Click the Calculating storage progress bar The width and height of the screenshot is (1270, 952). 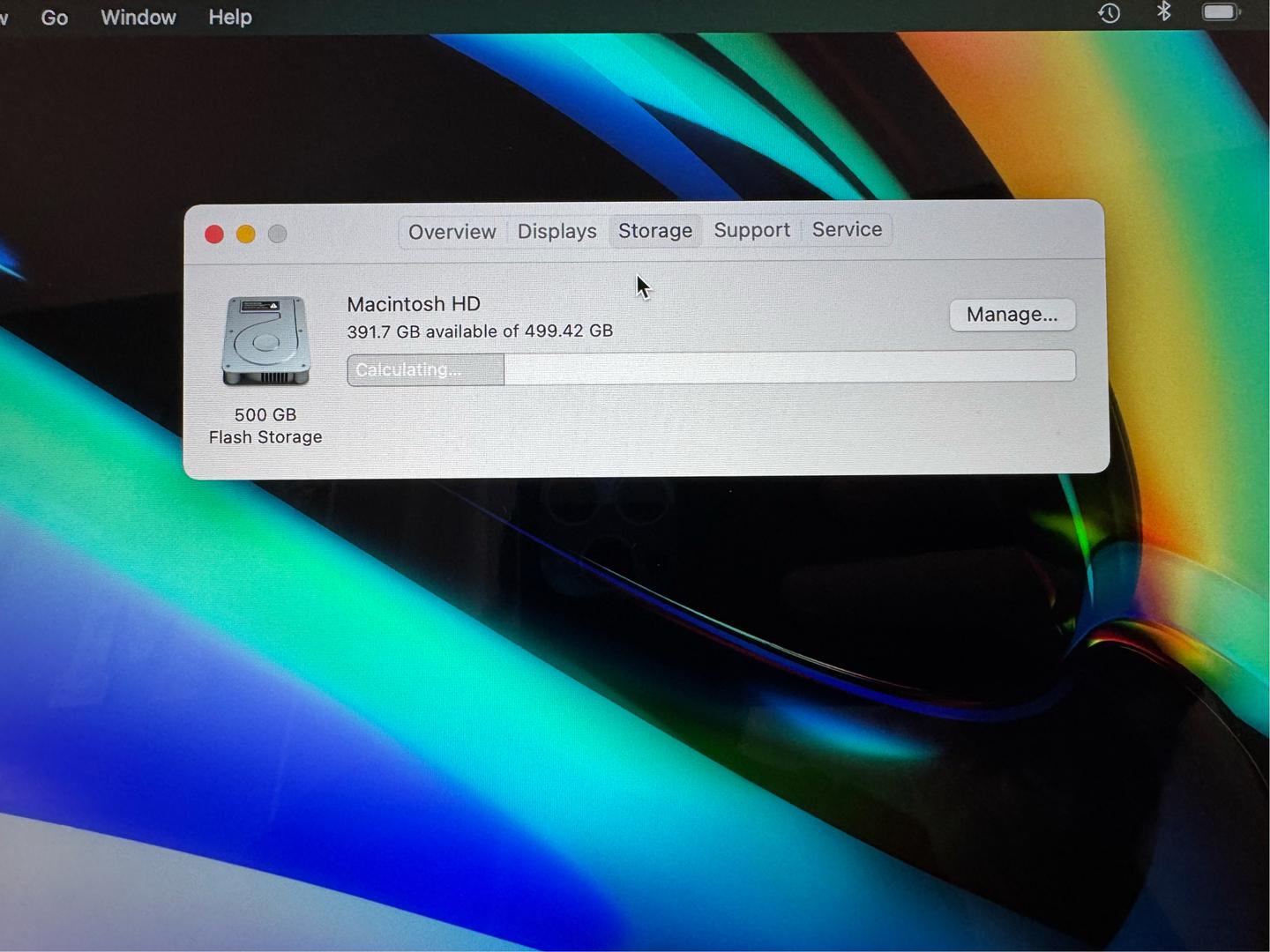[711, 368]
